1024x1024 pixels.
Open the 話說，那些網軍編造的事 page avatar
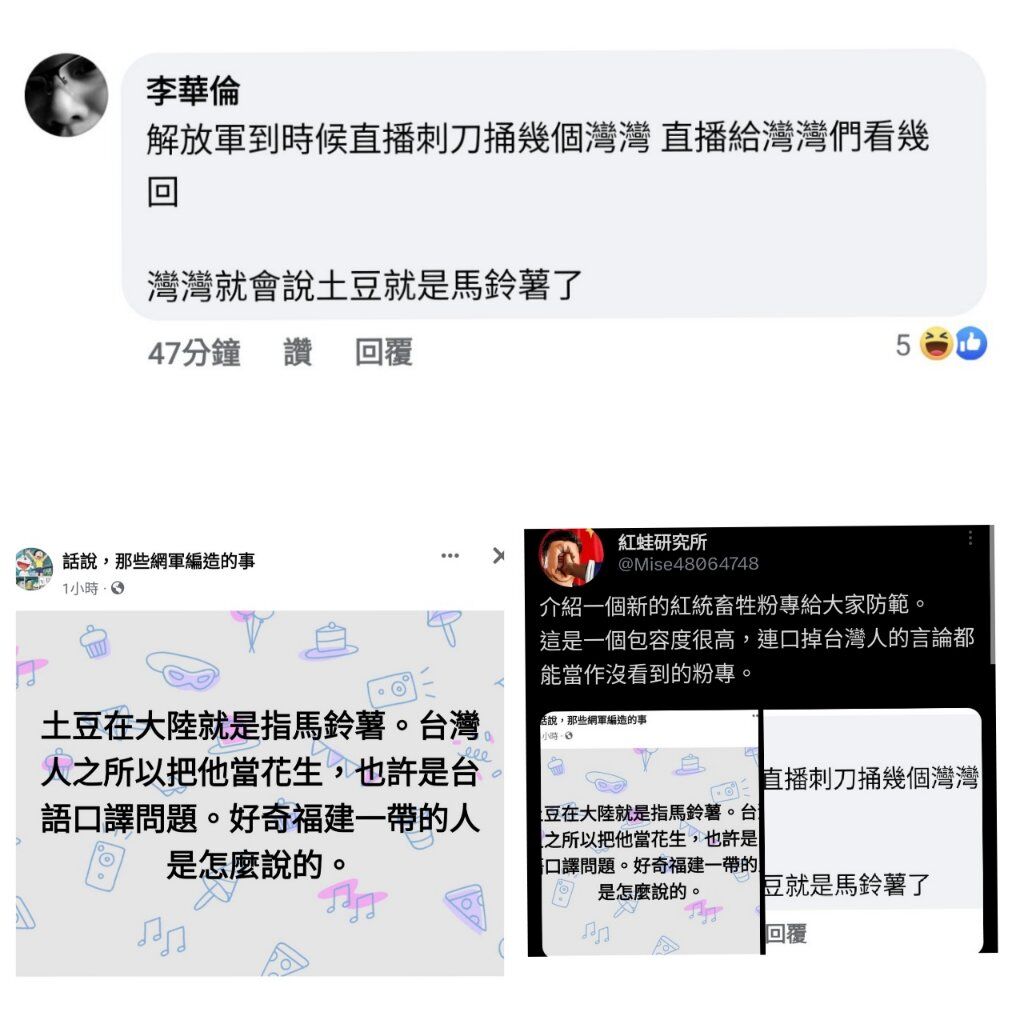[x=34, y=569]
